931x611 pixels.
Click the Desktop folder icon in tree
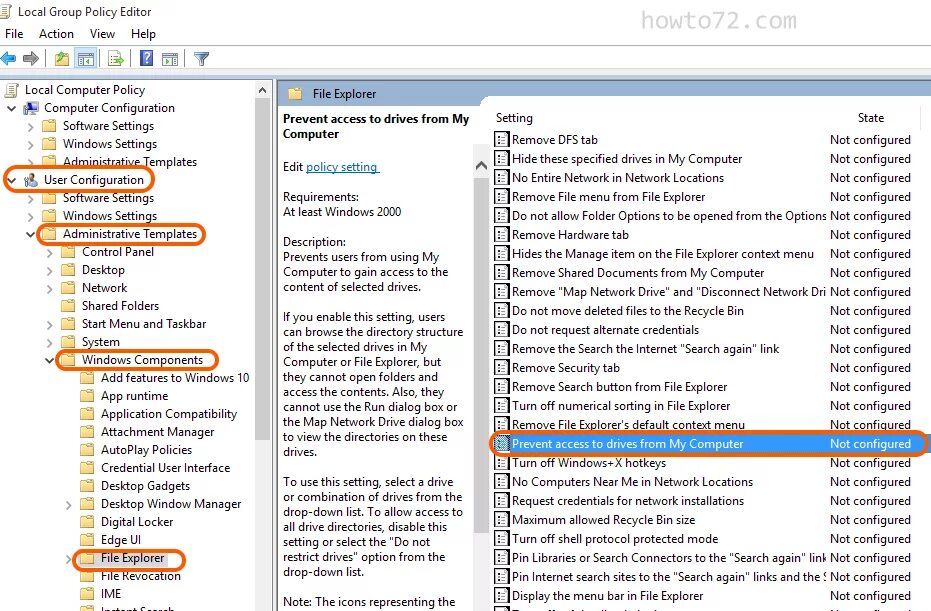[69, 270]
